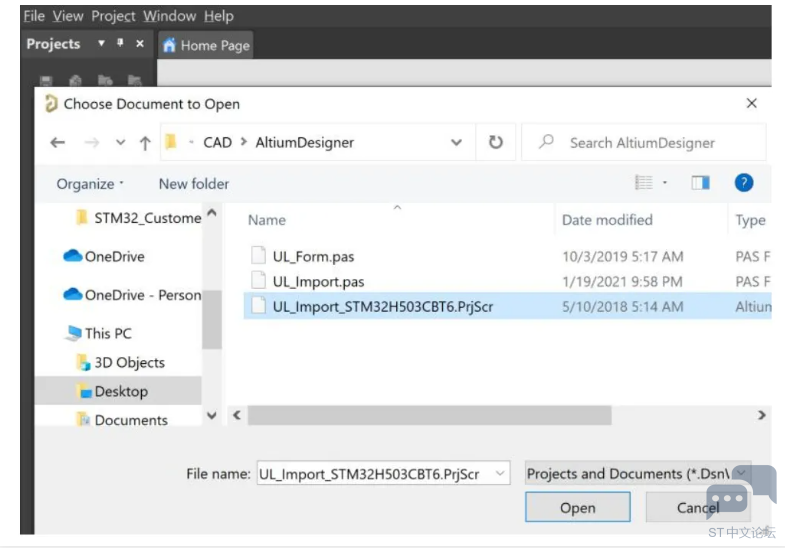Toggle the preview pane
The height and width of the screenshot is (548, 785).
pyautogui.click(x=700, y=183)
